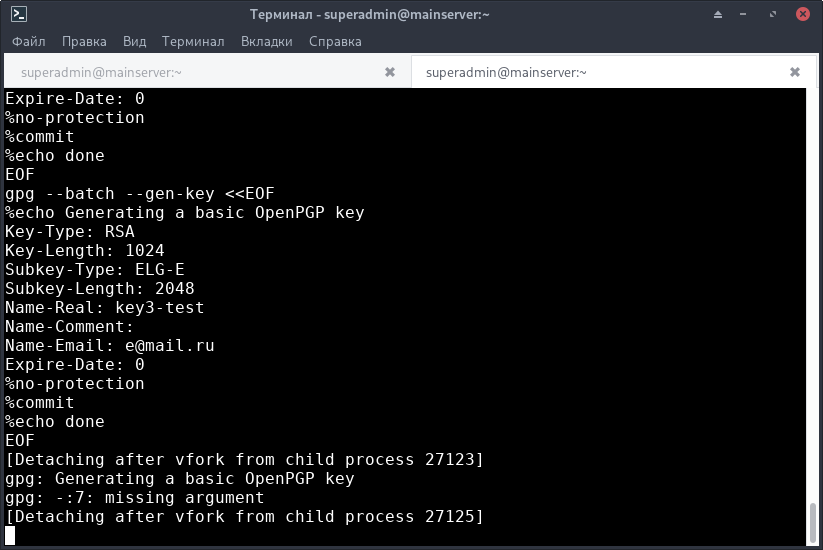
Task: Open the Файл menu
Action: pyautogui.click(x=29, y=42)
